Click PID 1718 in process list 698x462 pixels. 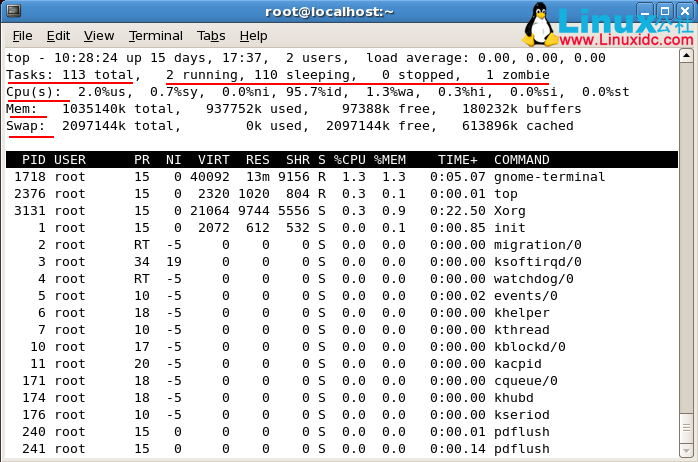pos(30,177)
